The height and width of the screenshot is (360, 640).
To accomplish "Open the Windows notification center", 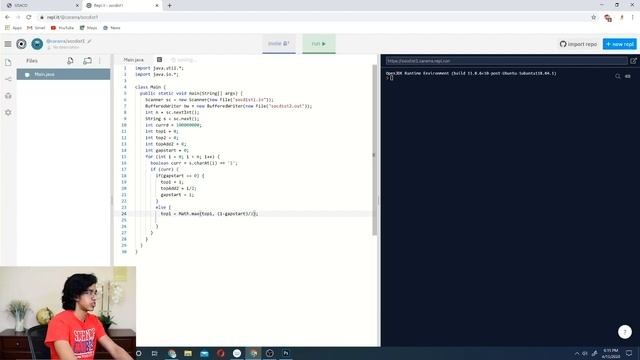I will coord(629,353).
